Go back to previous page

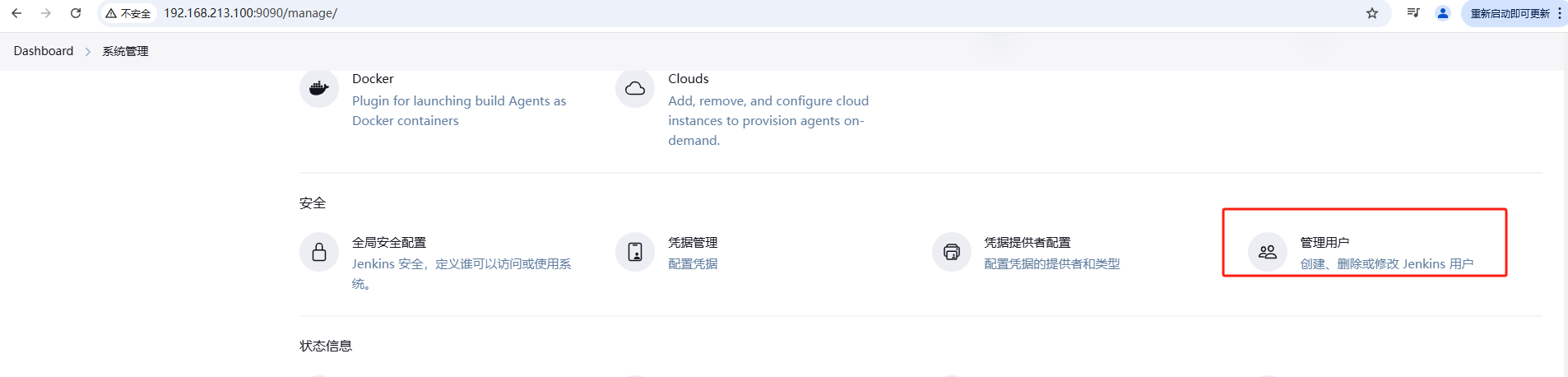tap(16, 13)
